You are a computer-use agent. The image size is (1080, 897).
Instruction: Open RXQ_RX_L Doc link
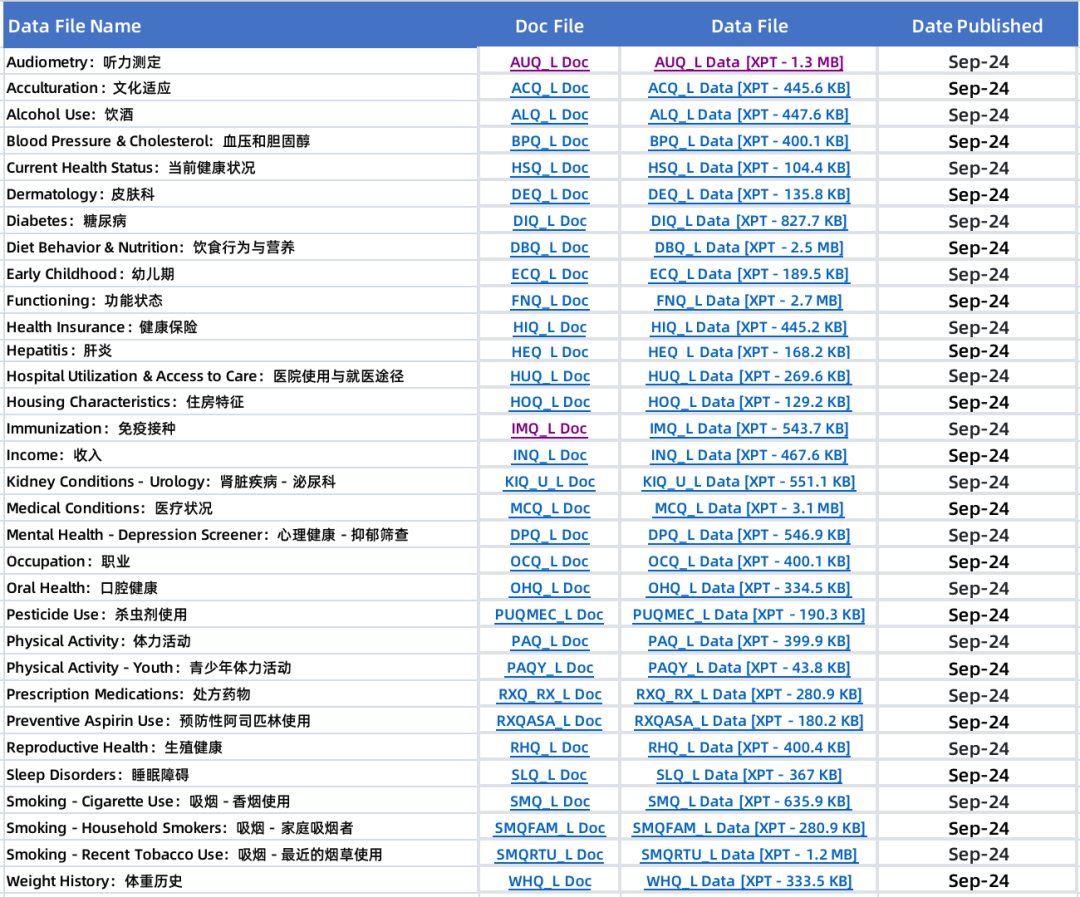[550, 694]
